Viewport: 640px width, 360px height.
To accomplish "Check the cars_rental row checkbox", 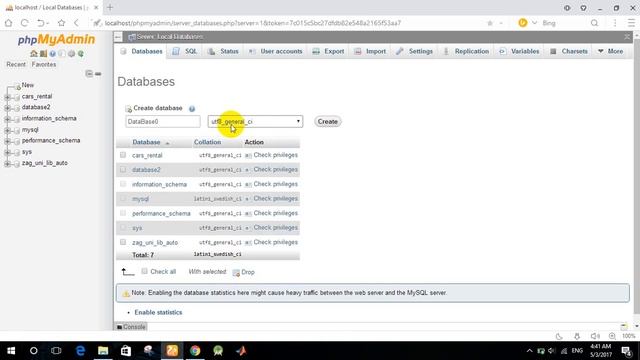I will (x=123, y=155).
